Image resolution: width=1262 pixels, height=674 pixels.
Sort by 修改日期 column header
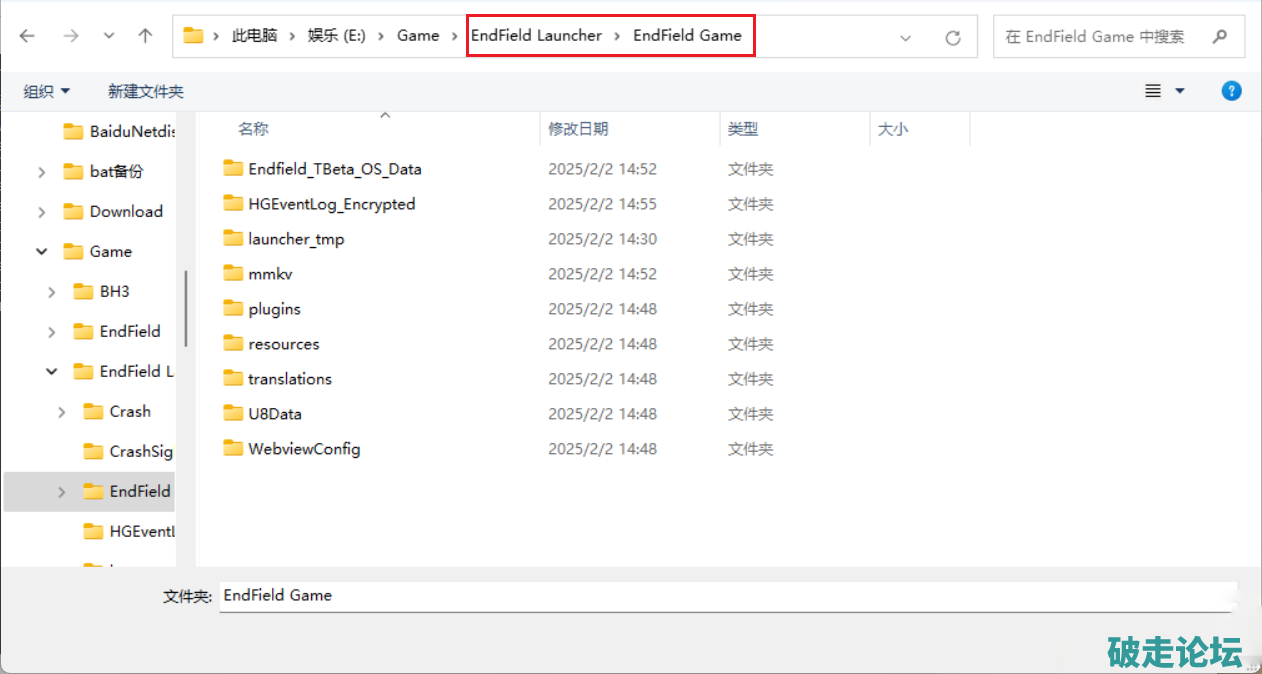(578, 129)
